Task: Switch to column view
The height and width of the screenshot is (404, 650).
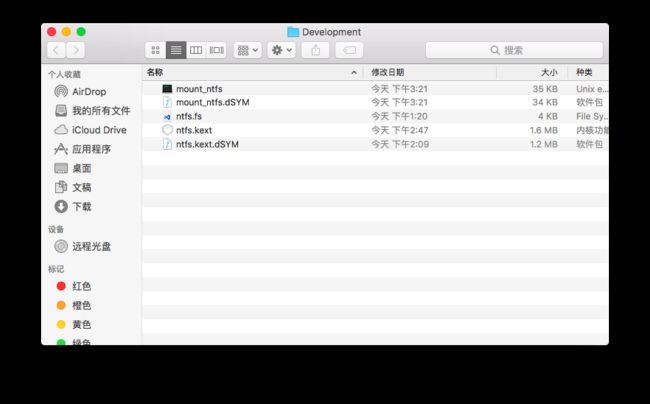Action: coord(196,50)
